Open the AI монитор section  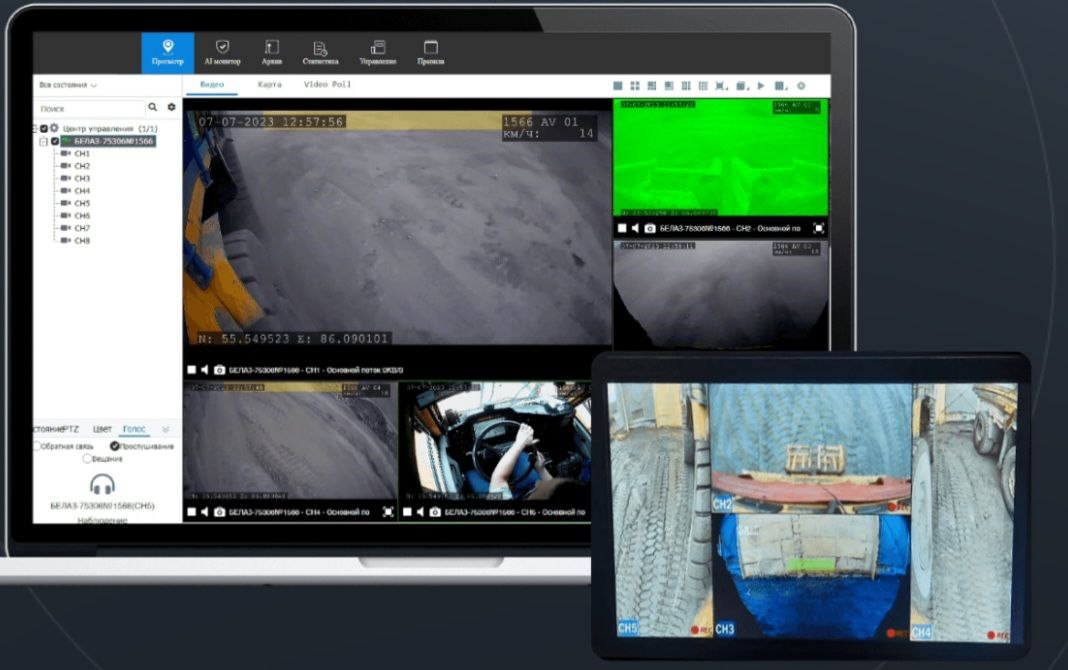point(222,52)
